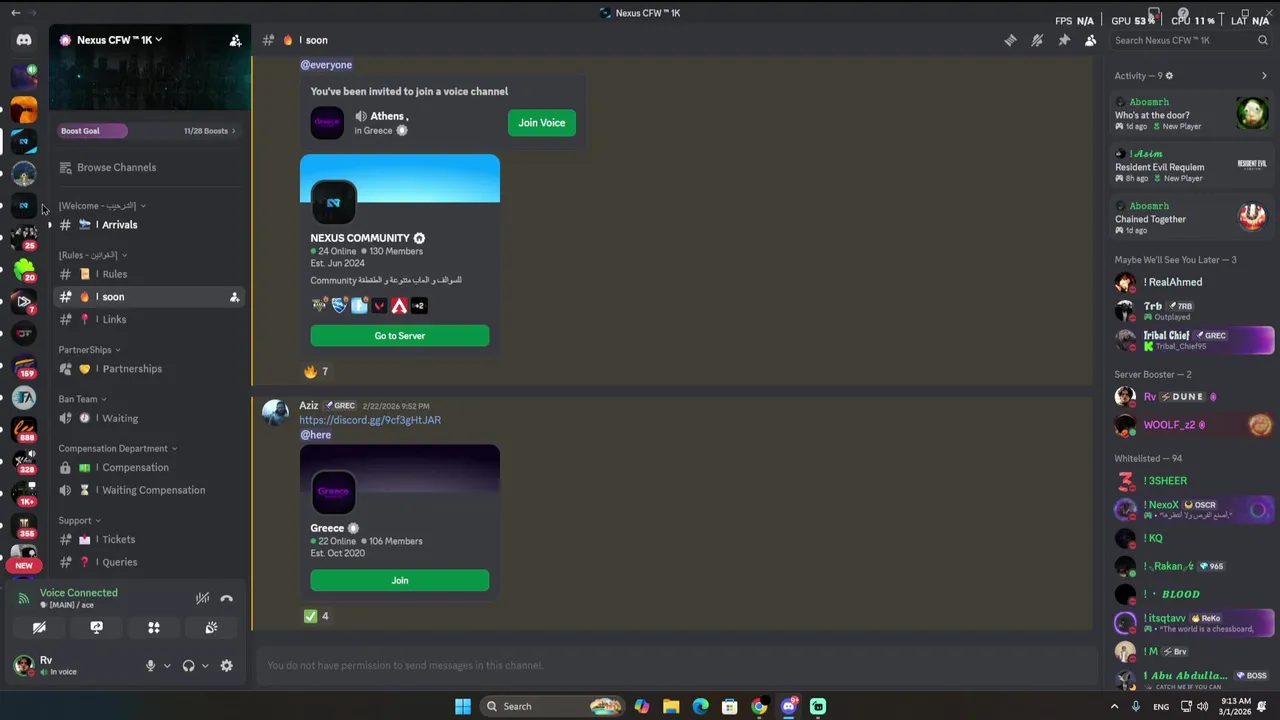Toggle channel notification bell in header
This screenshot has width=1280, height=720.
click(1037, 40)
